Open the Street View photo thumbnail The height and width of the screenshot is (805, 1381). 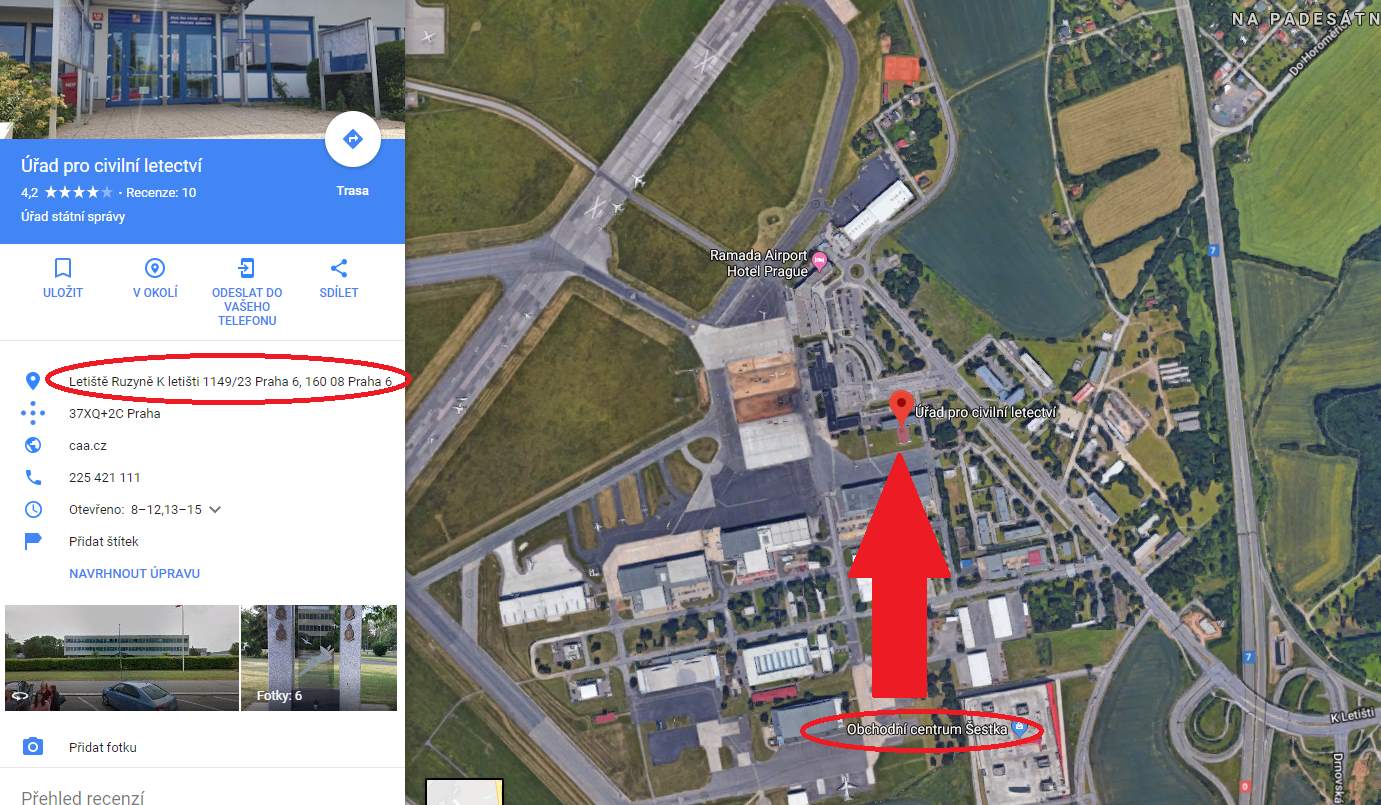coord(122,658)
